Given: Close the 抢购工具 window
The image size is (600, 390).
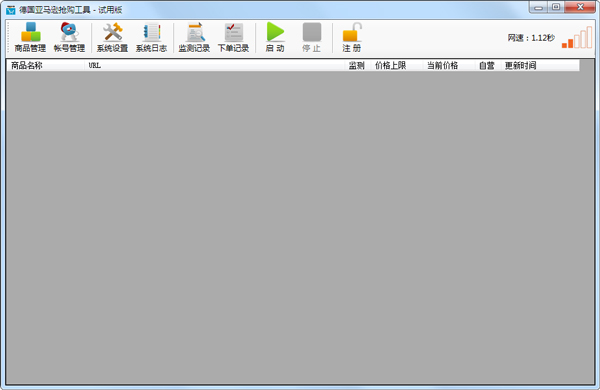Looking at the screenshot, I should [x=580, y=7].
